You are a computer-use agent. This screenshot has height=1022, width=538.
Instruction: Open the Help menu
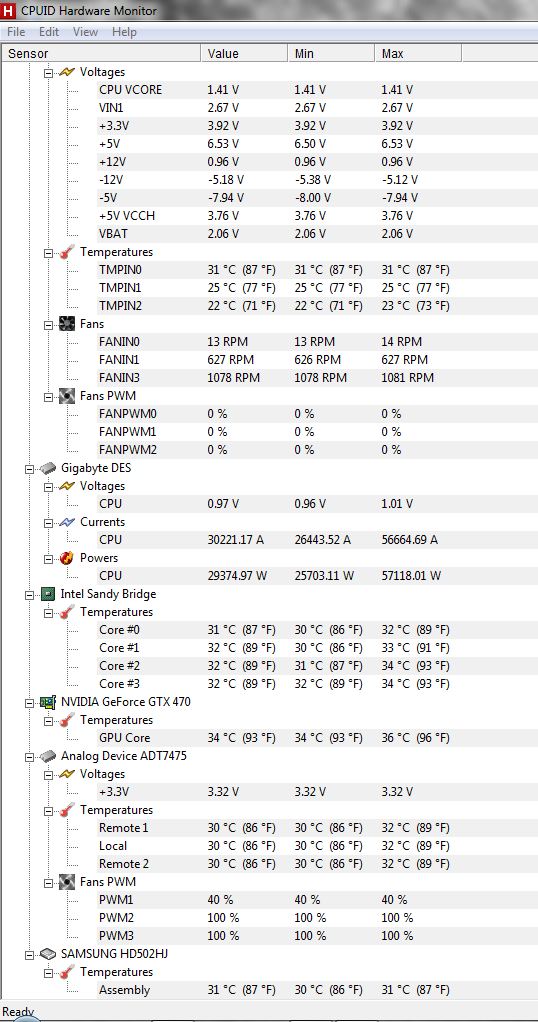click(124, 31)
